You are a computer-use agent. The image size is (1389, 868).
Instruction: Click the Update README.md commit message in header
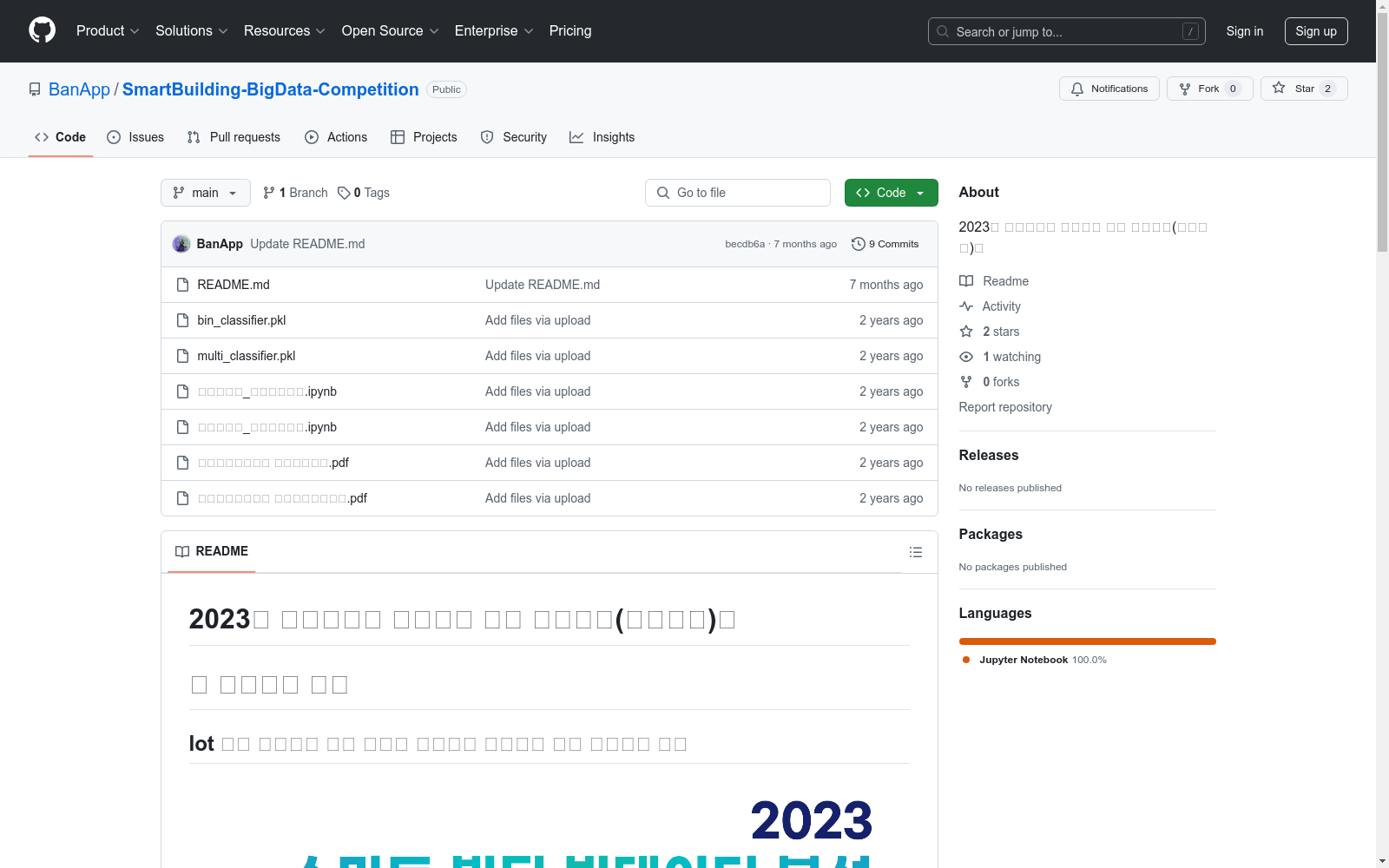coord(307,244)
